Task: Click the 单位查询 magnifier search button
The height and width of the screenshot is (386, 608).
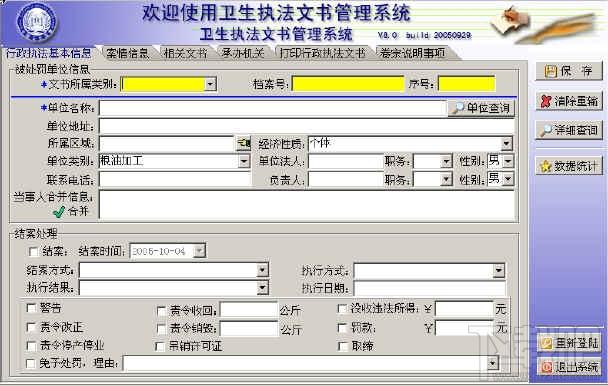Action: click(481, 108)
